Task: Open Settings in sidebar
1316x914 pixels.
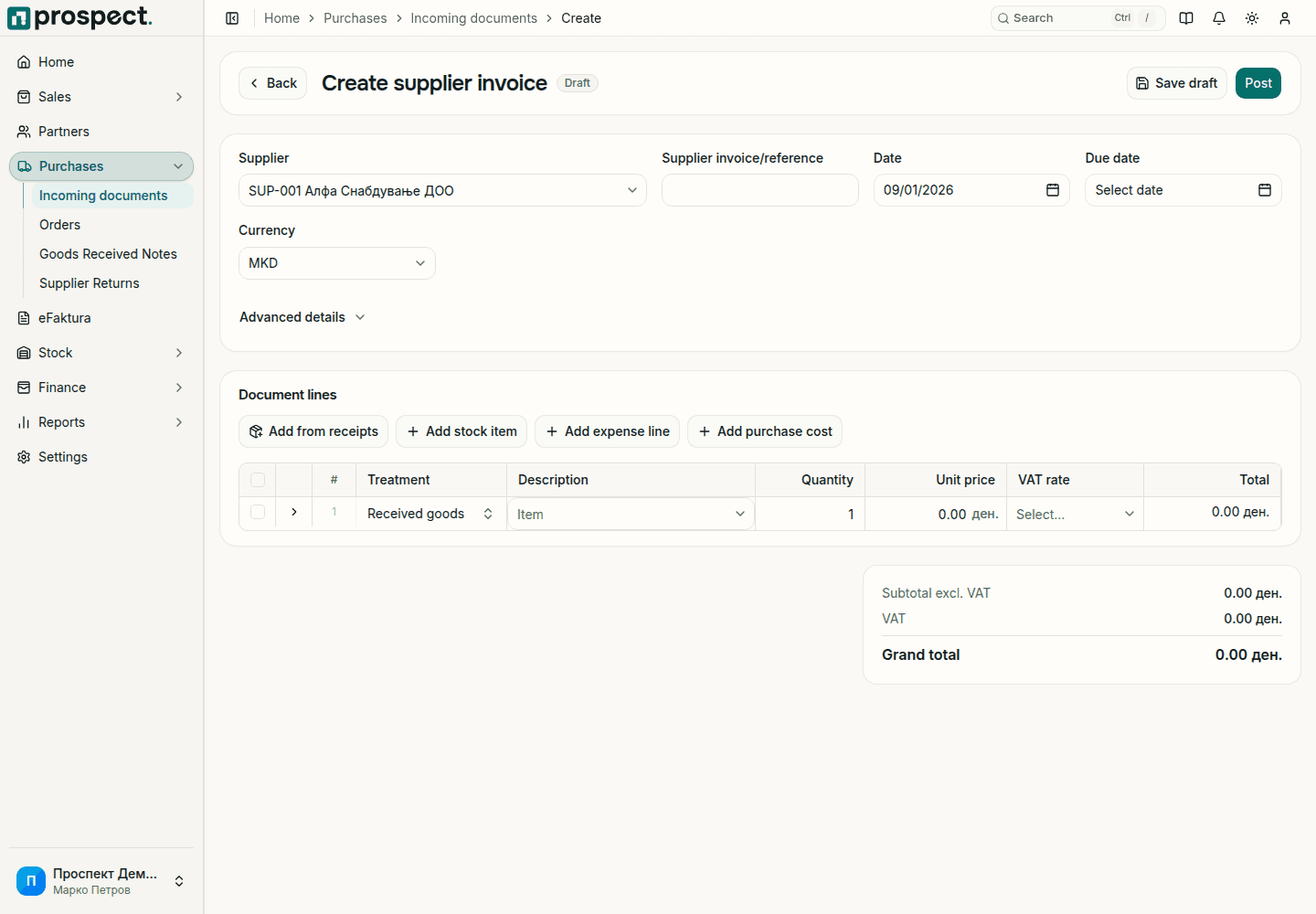Action: [x=101, y=457]
